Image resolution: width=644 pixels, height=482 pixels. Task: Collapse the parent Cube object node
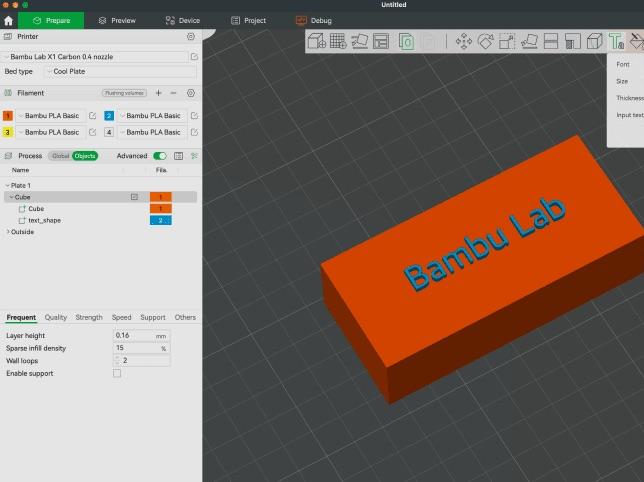(11, 197)
